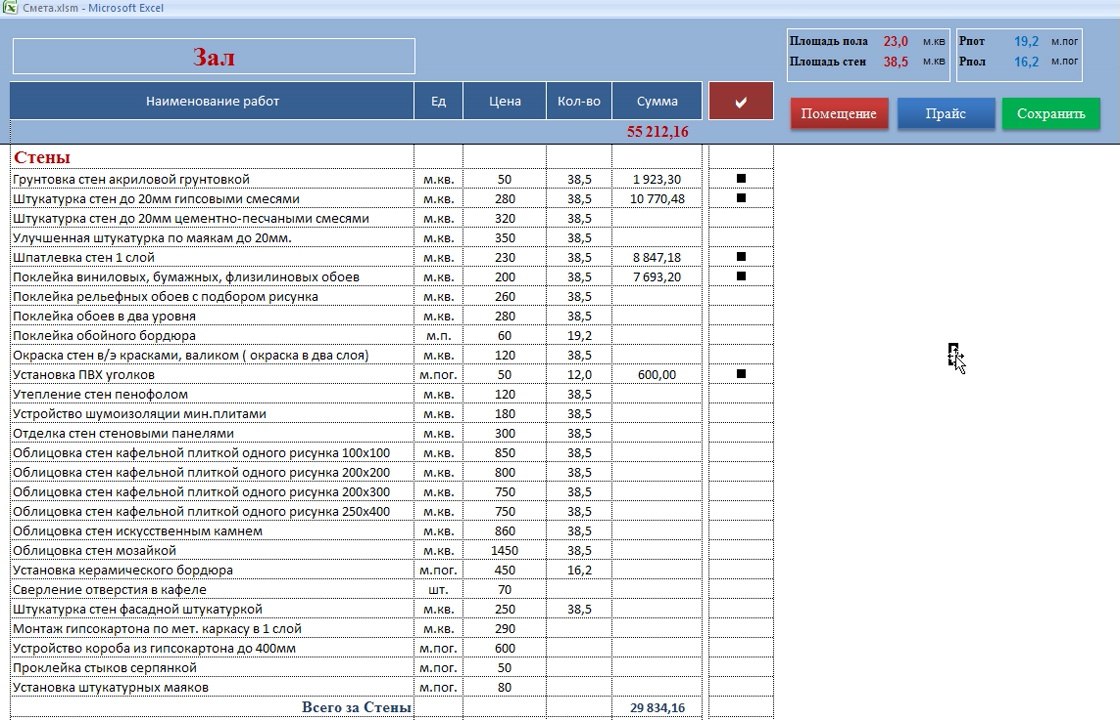This screenshot has width=1120, height=720.
Task: Check the empty mark cell for Поклейка обойного бордюра
Action: click(741, 335)
